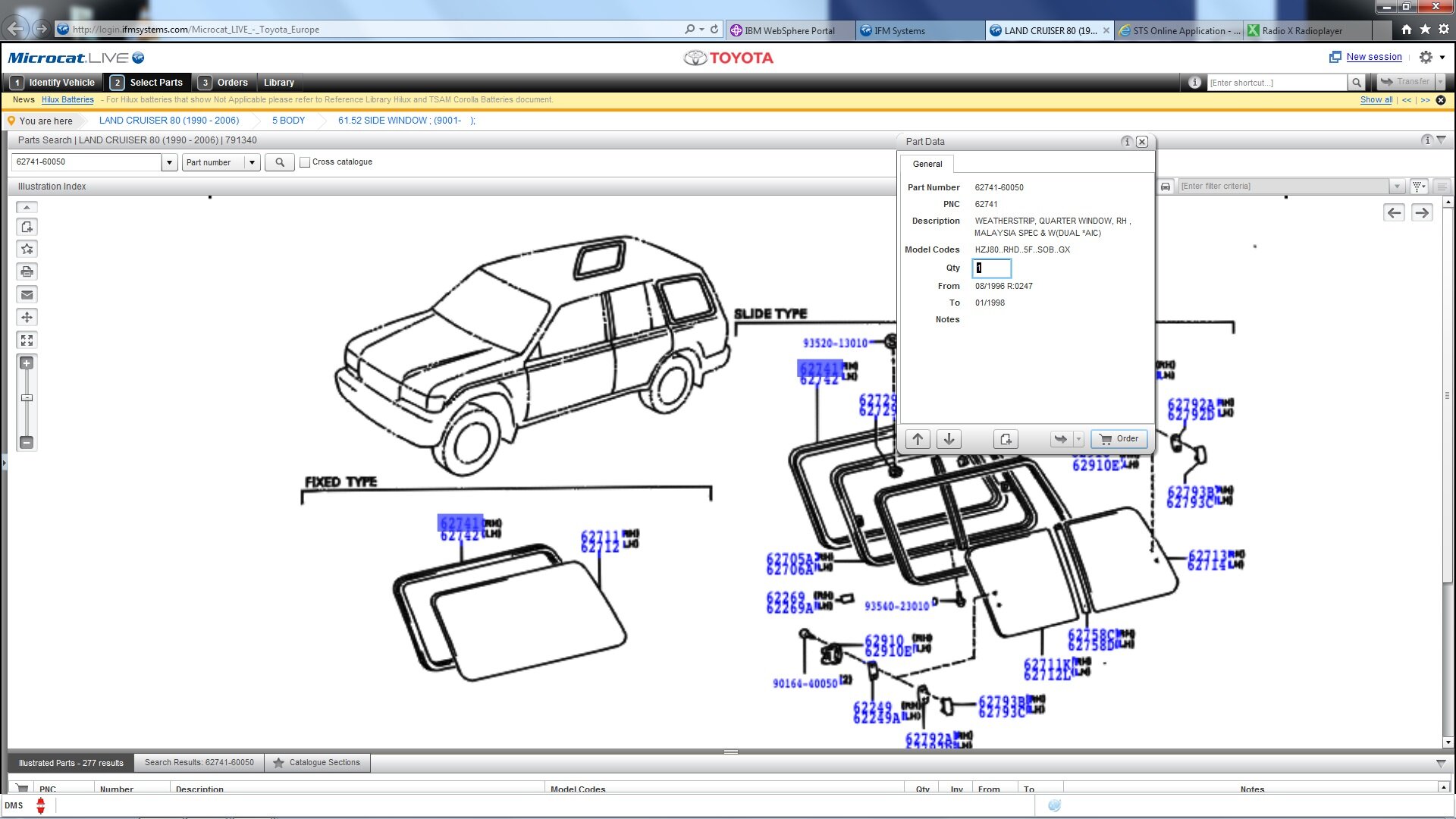This screenshot has width=1456, height=819.
Task: Zoom in with the plus button
Action: 27,363
